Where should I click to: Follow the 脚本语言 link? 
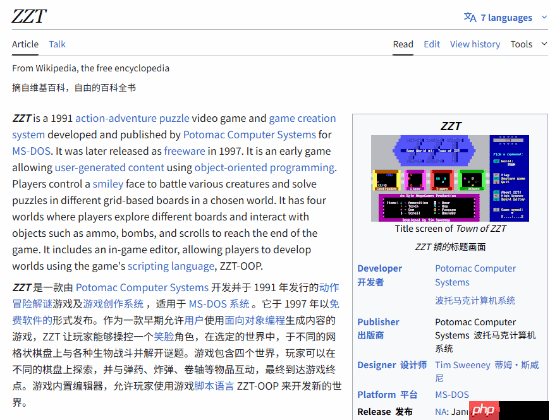(214, 386)
